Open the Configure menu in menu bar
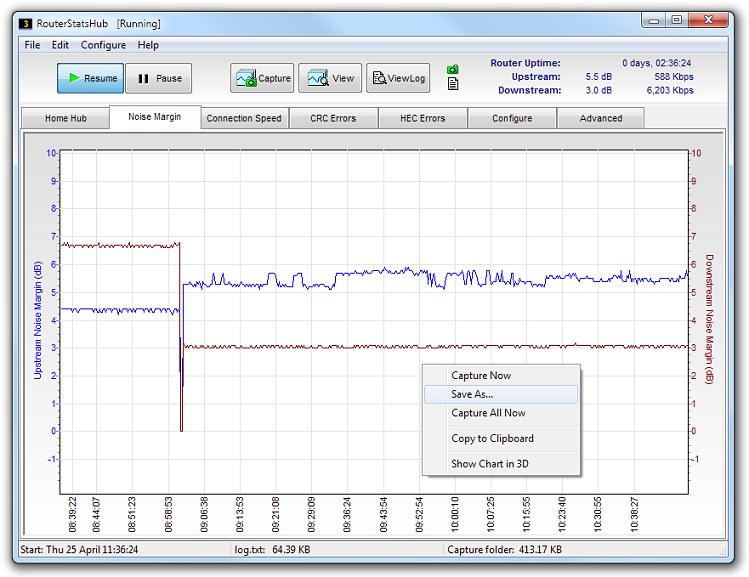Image resolution: width=749 pixels, height=577 pixels. point(103,45)
